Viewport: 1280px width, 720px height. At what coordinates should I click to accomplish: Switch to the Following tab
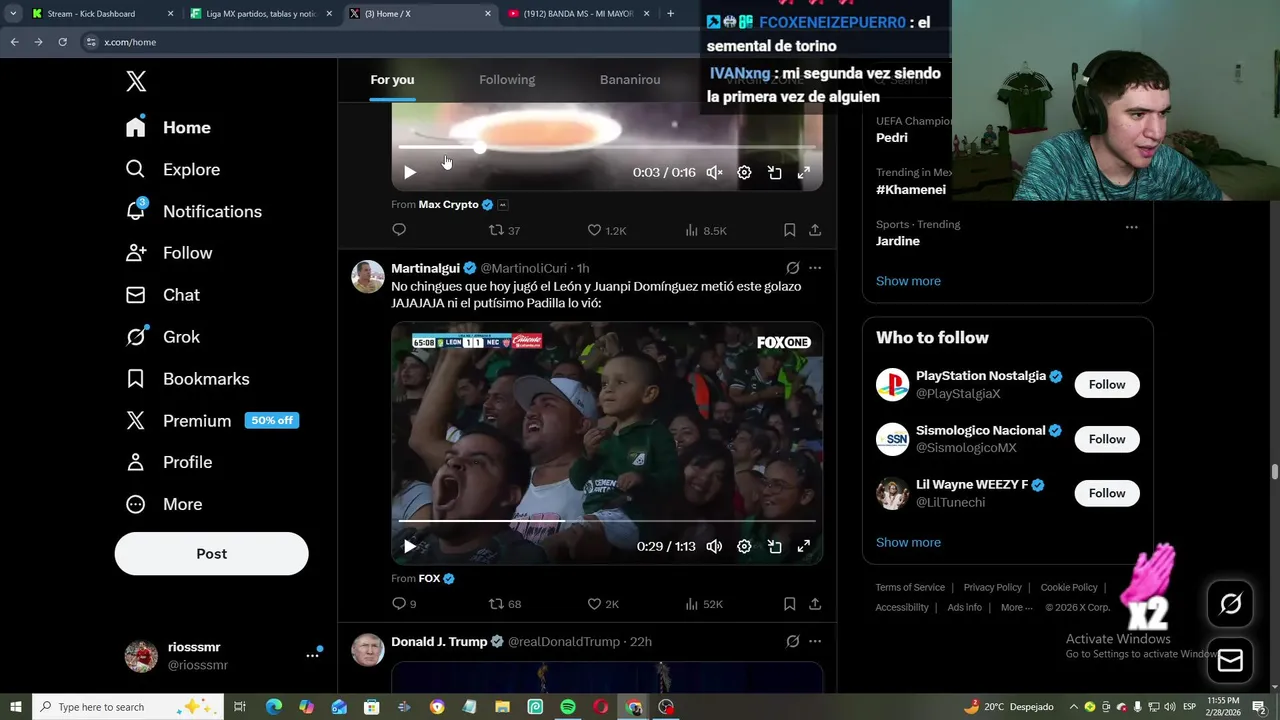[x=507, y=80]
